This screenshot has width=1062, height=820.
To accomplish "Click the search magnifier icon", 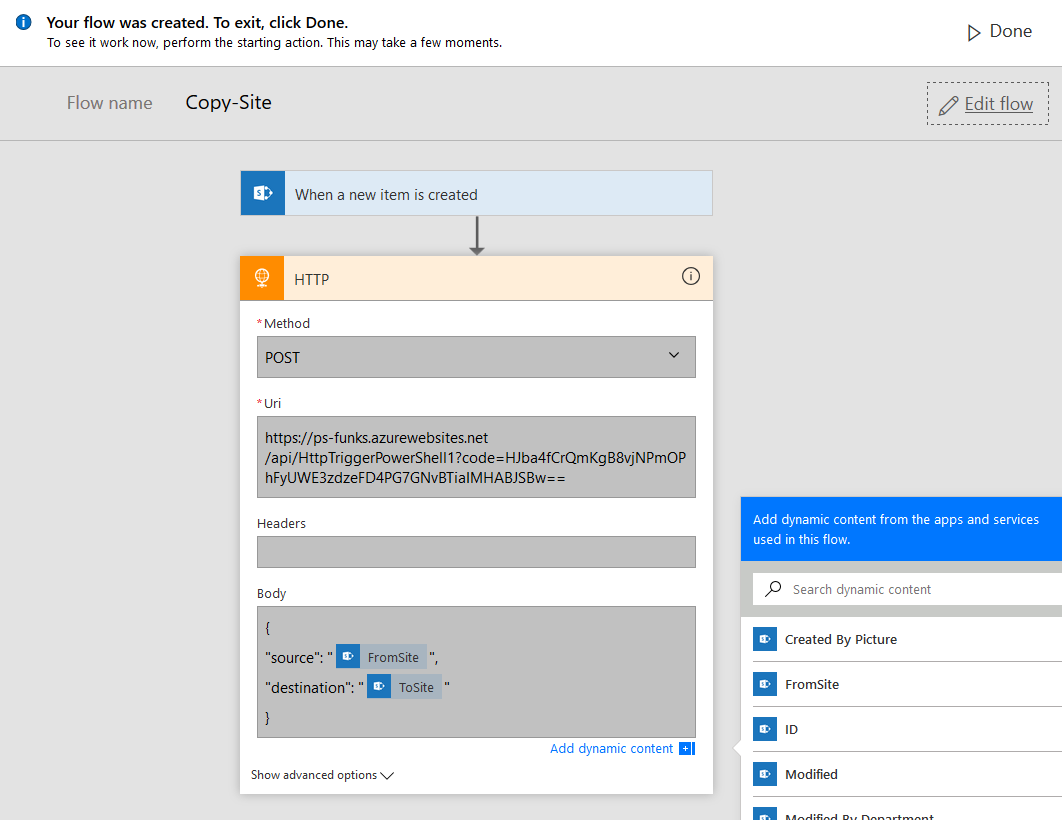I will 773,589.
